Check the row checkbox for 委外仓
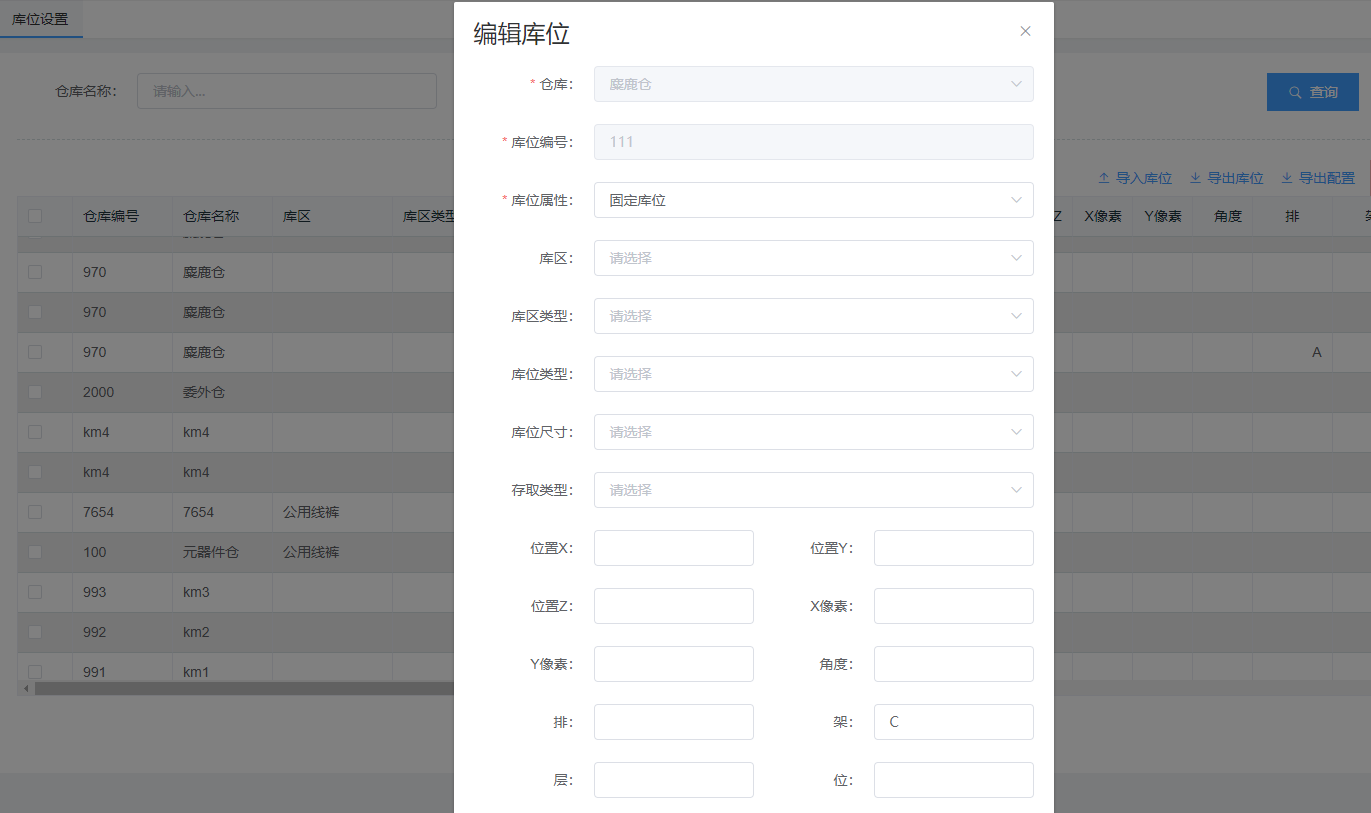The width and height of the screenshot is (1371, 813). (x=35, y=392)
